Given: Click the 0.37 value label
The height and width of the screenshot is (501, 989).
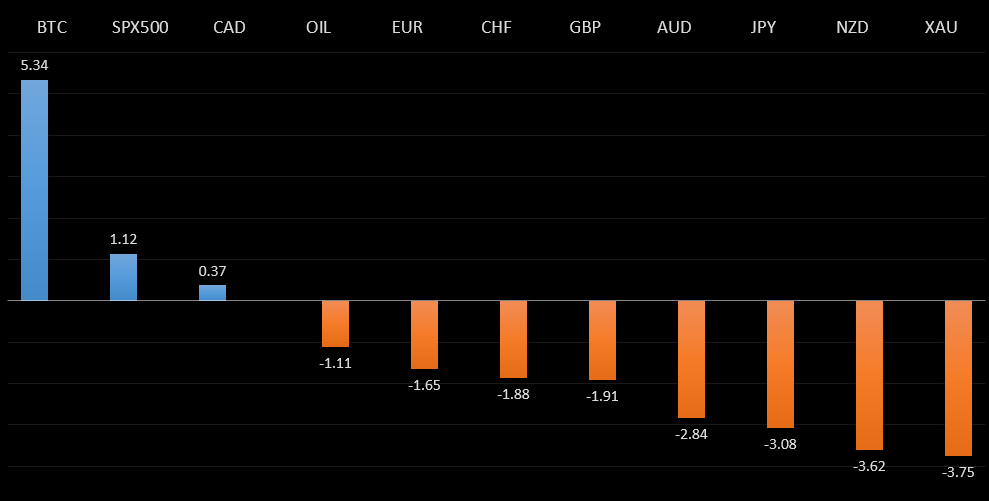Looking at the screenshot, I should [x=212, y=270].
